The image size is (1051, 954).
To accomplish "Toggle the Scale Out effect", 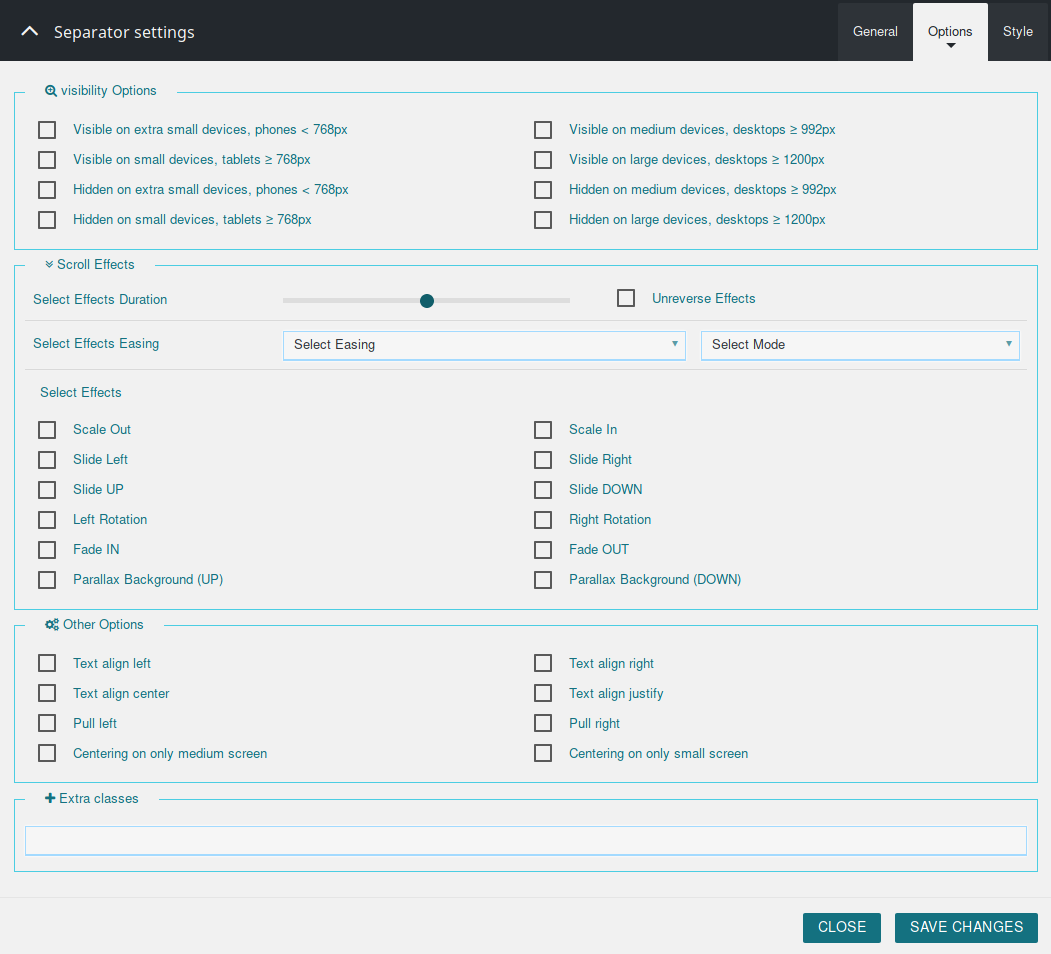I will pos(46,429).
